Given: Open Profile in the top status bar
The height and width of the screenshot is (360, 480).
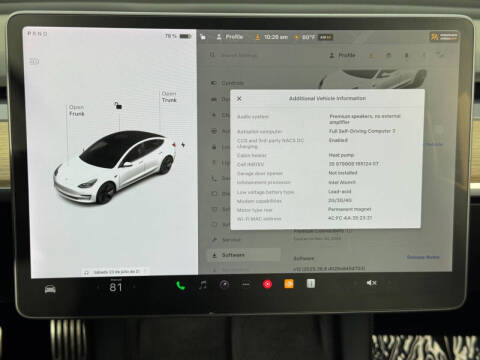Looking at the screenshot, I should pos(230,37).
